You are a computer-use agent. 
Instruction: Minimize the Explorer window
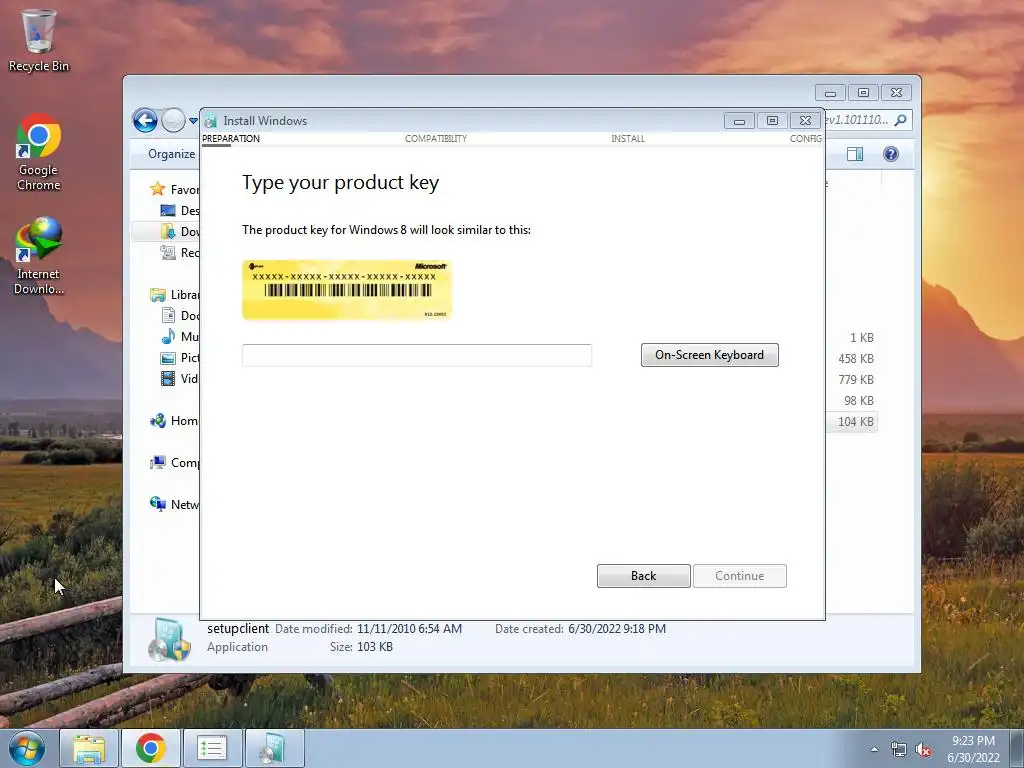pos(830,93)
